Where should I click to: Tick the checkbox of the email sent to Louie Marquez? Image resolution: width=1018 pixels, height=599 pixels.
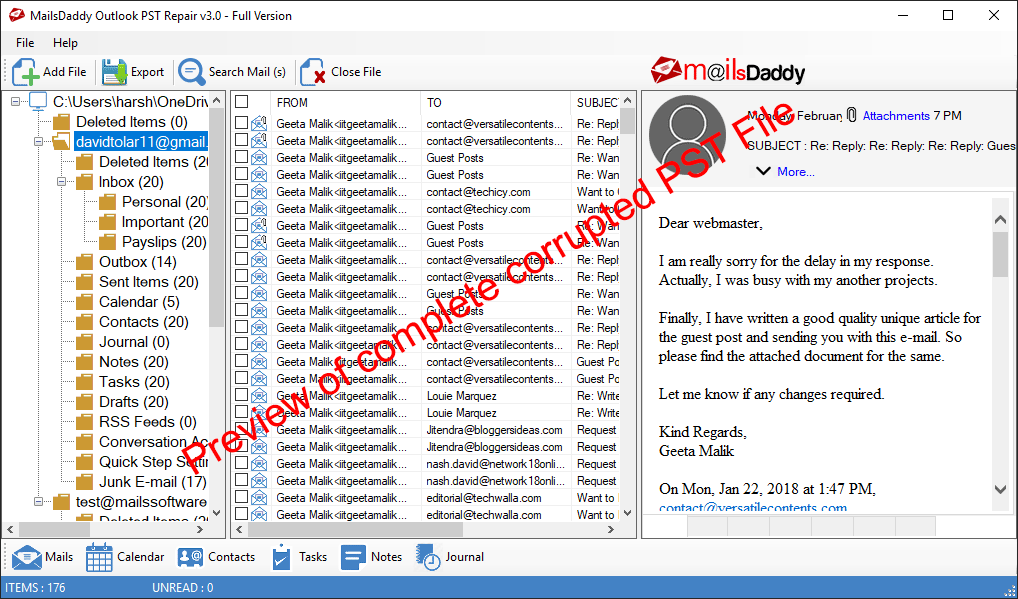click(x=241, y=396)
